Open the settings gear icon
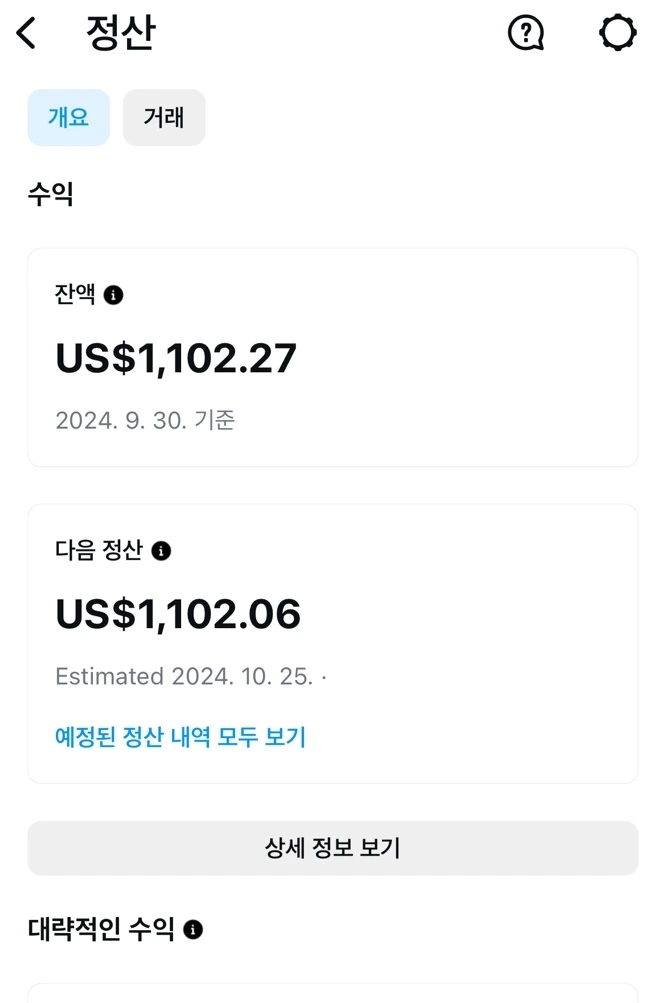This screenshot has height=1003, width=666. click(x=616, y=32)
